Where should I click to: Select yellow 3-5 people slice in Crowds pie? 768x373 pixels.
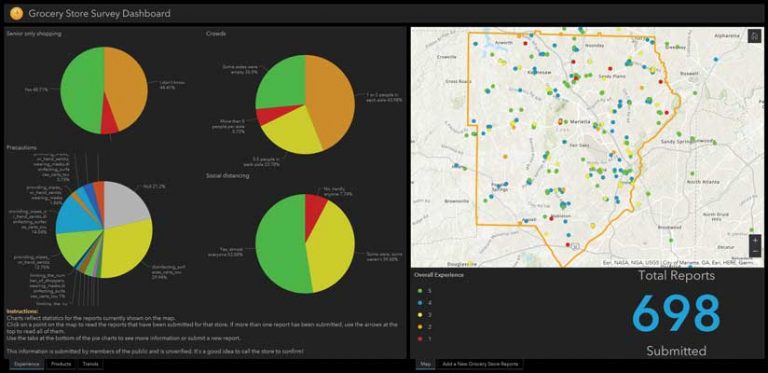[294, 130]
